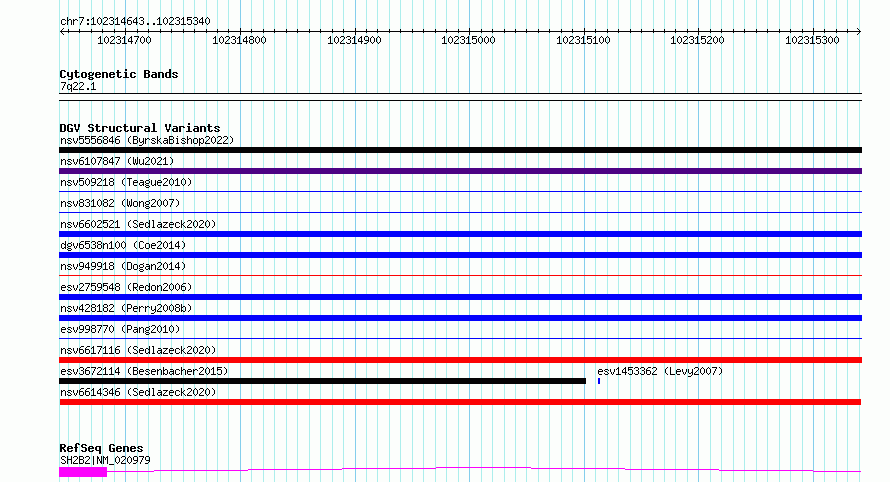The height and width of the screenshot is (482, 890).
Task: Click the chr7:102314643..102315340 coordinates text
Action: [x=135, y=21]
